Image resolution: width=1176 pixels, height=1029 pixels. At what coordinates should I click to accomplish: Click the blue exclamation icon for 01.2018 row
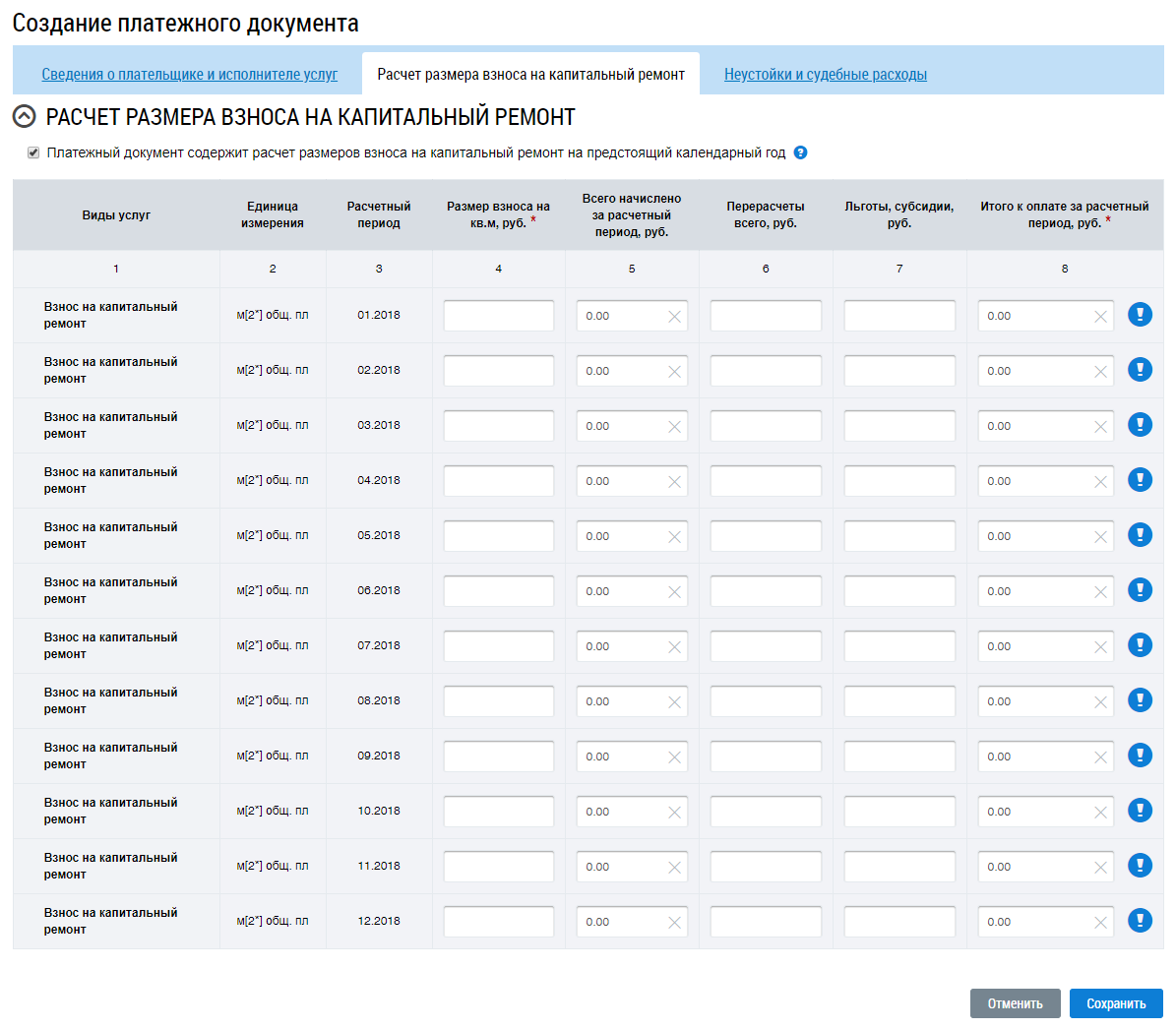(1140, 315)
